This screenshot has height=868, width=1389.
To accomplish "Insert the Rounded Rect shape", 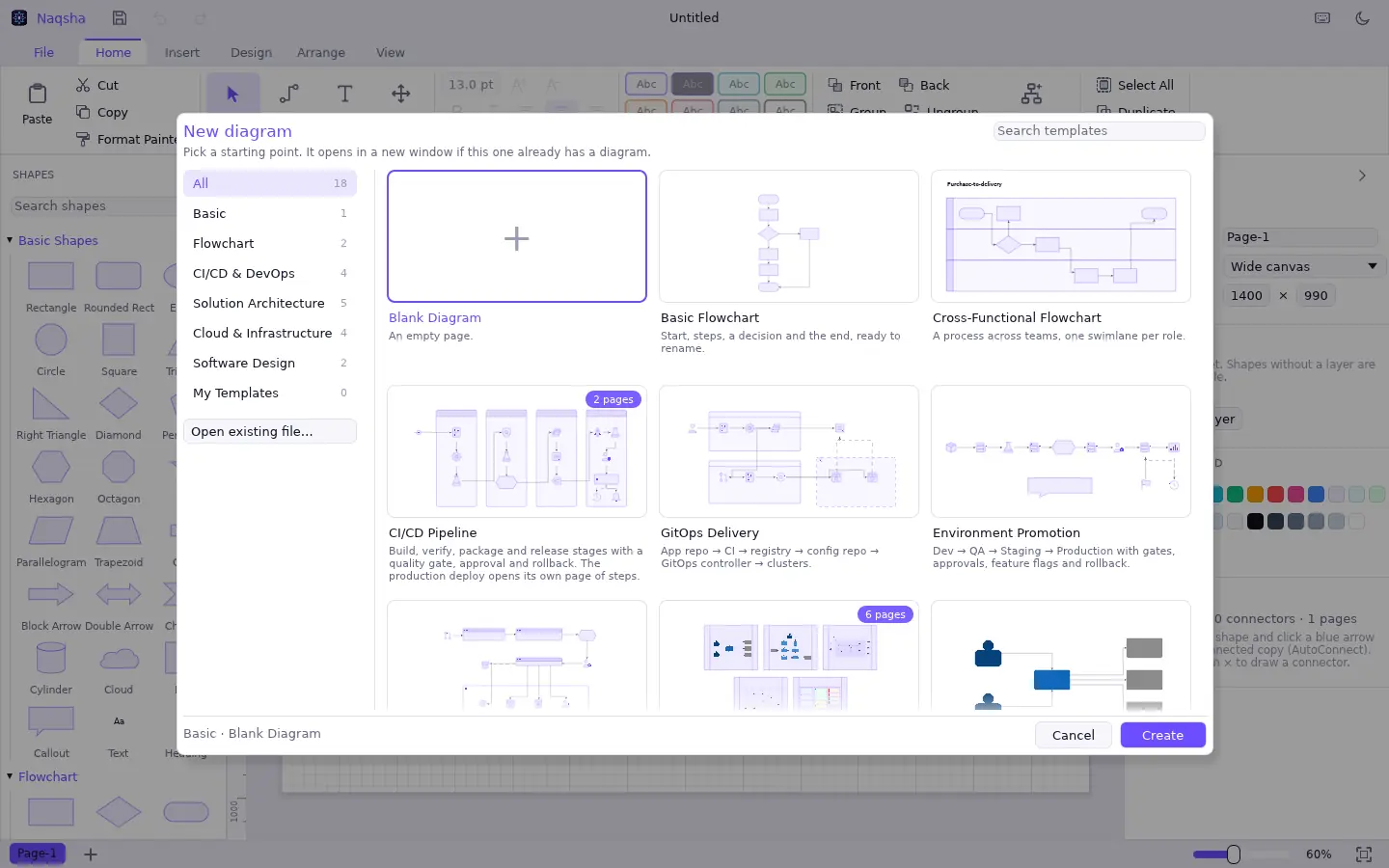I will 119,277.
